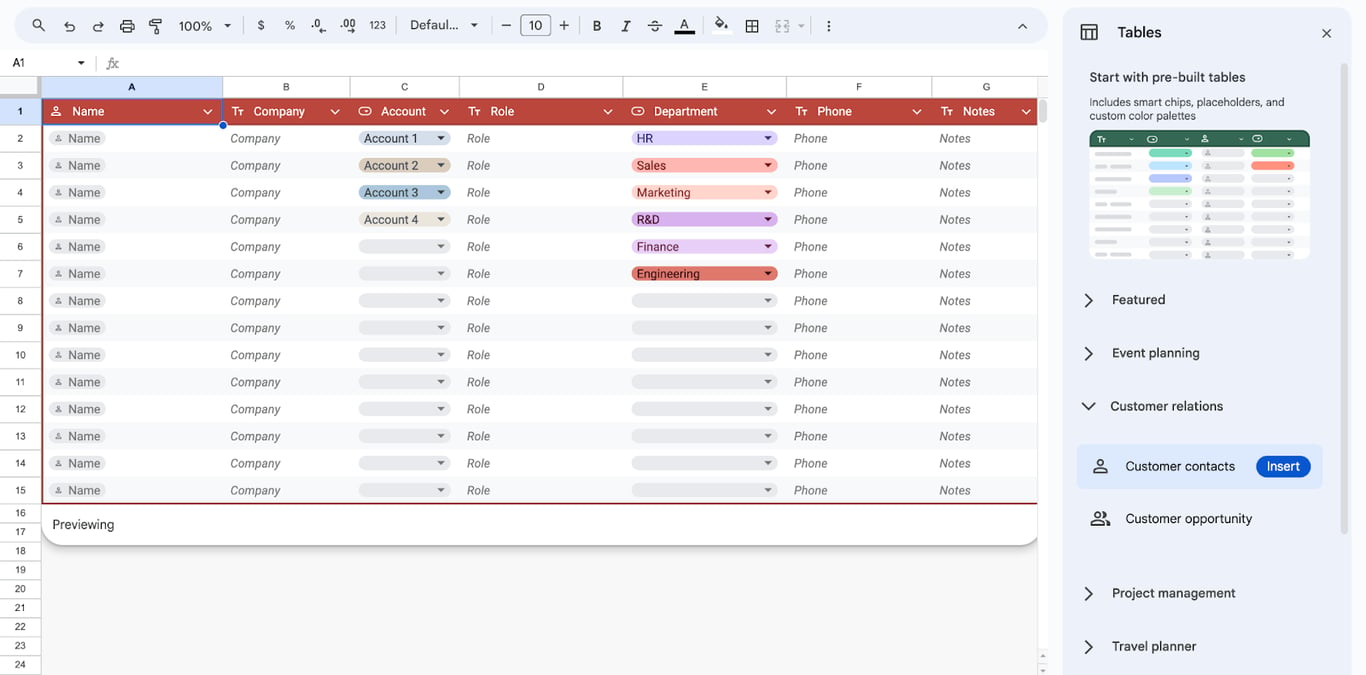The width and height of the screenshot is (1366, 675).
Task: Click the Phone header cell
Action: click(859, 112)
